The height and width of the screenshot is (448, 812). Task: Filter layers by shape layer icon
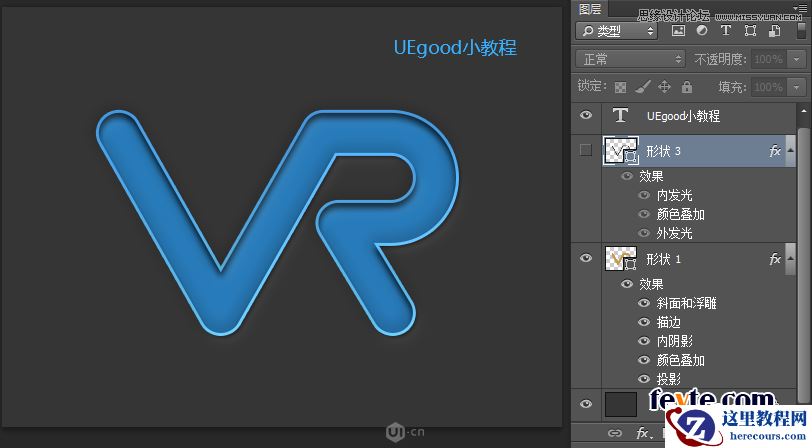click(x=750, y=31)
